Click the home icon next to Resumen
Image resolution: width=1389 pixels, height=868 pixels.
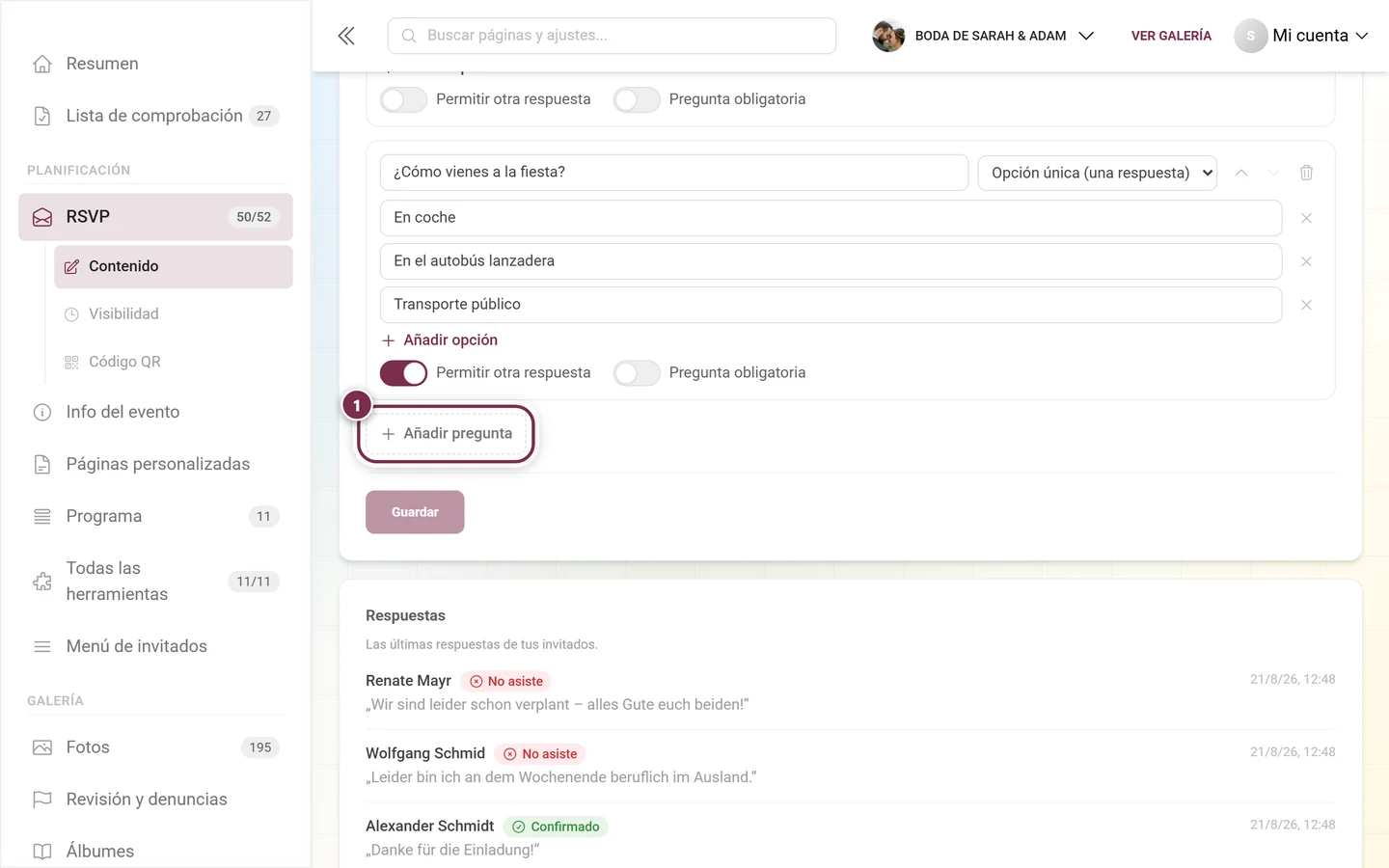(42, 64)
